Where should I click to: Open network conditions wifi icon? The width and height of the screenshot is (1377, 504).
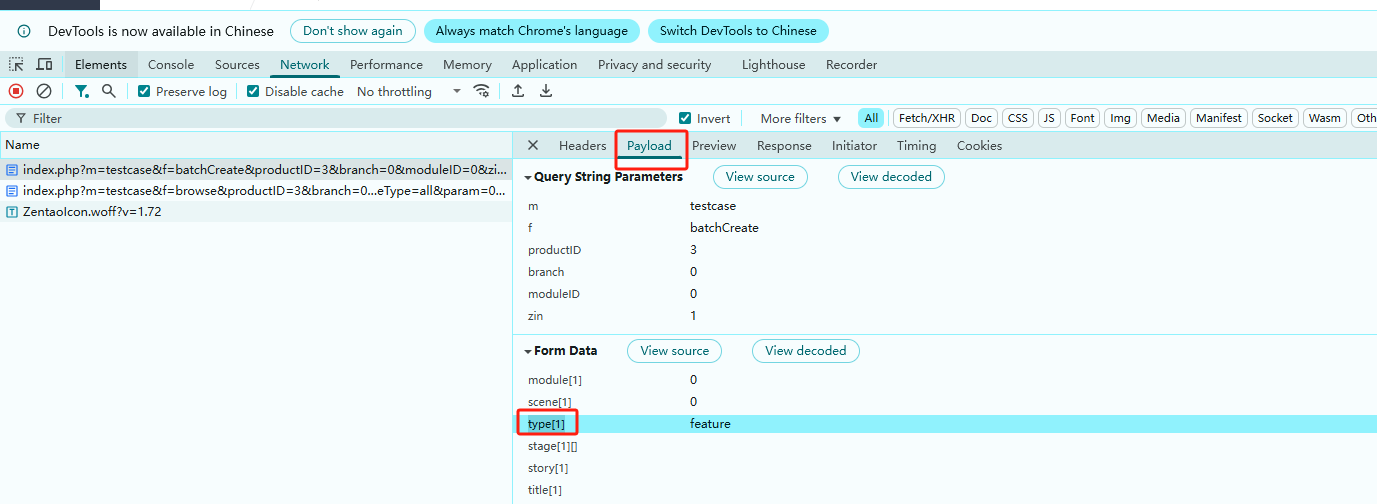click(x=482, y=91)
